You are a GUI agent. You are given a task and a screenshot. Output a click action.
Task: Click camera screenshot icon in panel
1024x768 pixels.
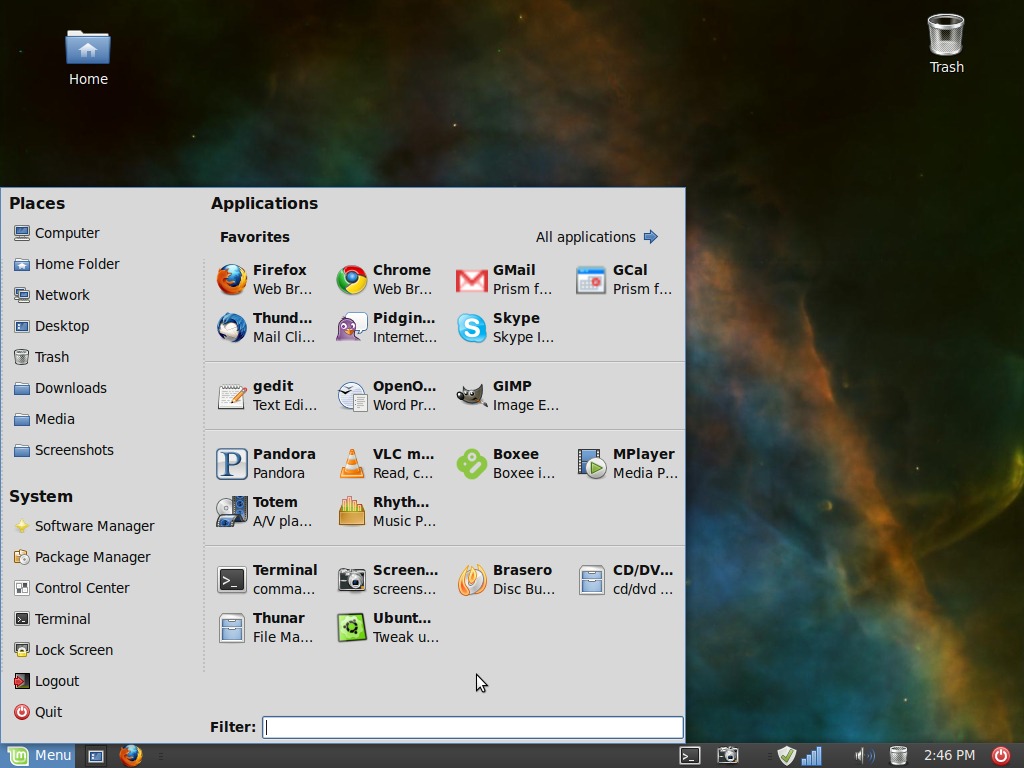tap(728, 756)
